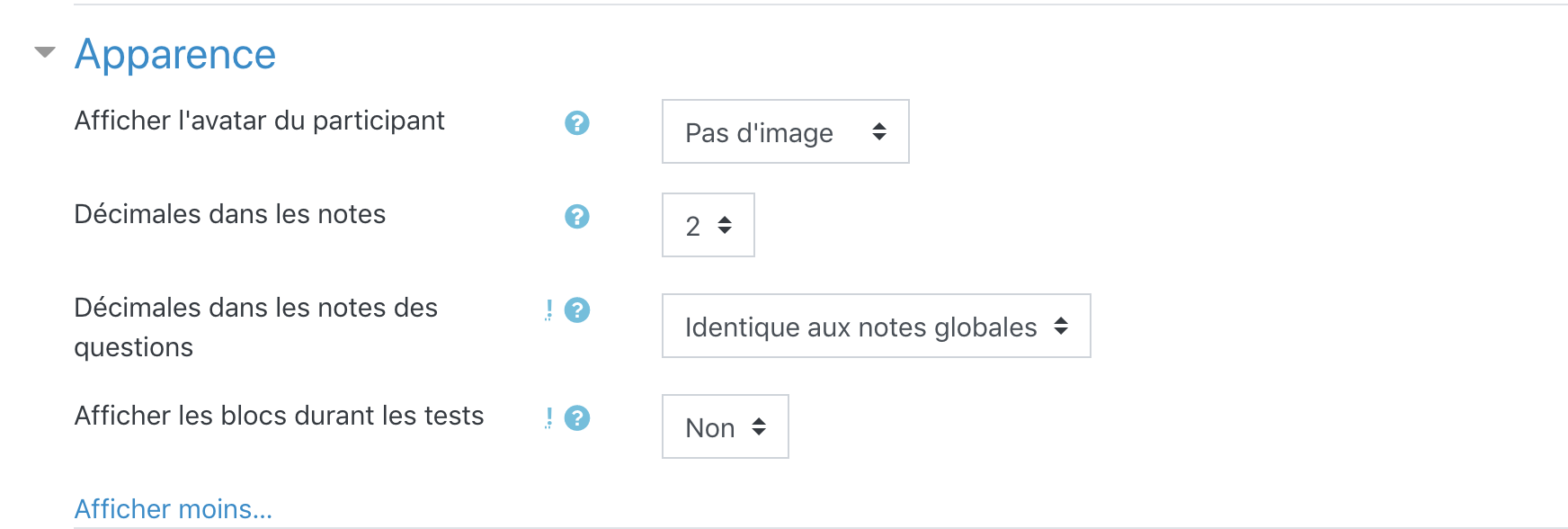
Task: Click Afficher les blocs durant les tests label
Action: 279,416
